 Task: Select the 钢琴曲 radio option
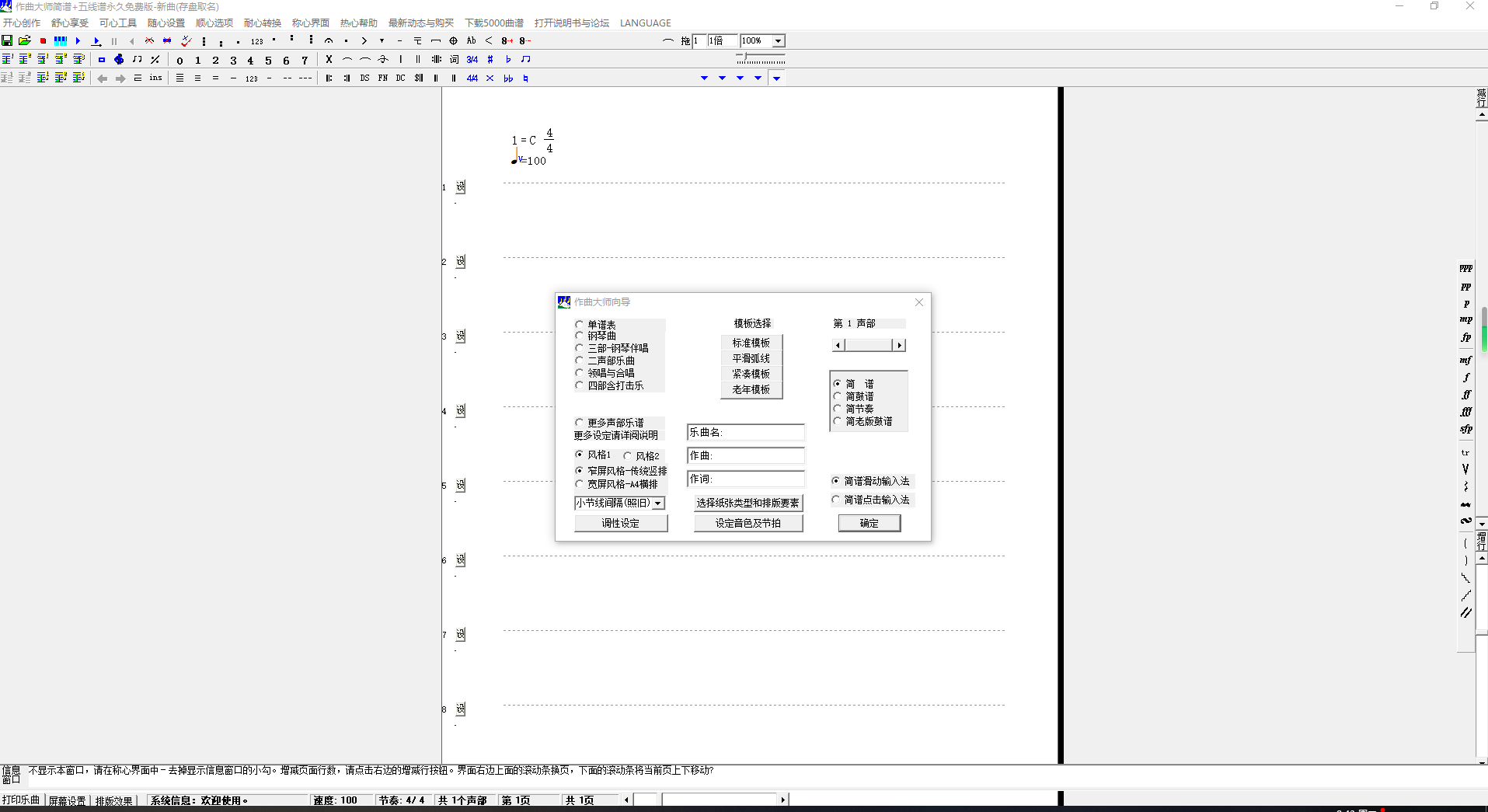click(x=579, y=336)
